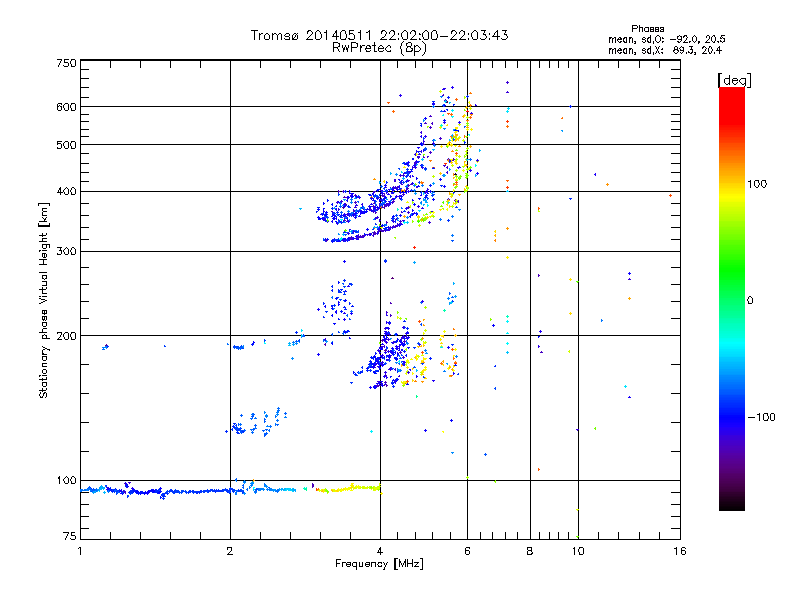
Task: Click the y-axis label "600"
Action: [66, 107]
